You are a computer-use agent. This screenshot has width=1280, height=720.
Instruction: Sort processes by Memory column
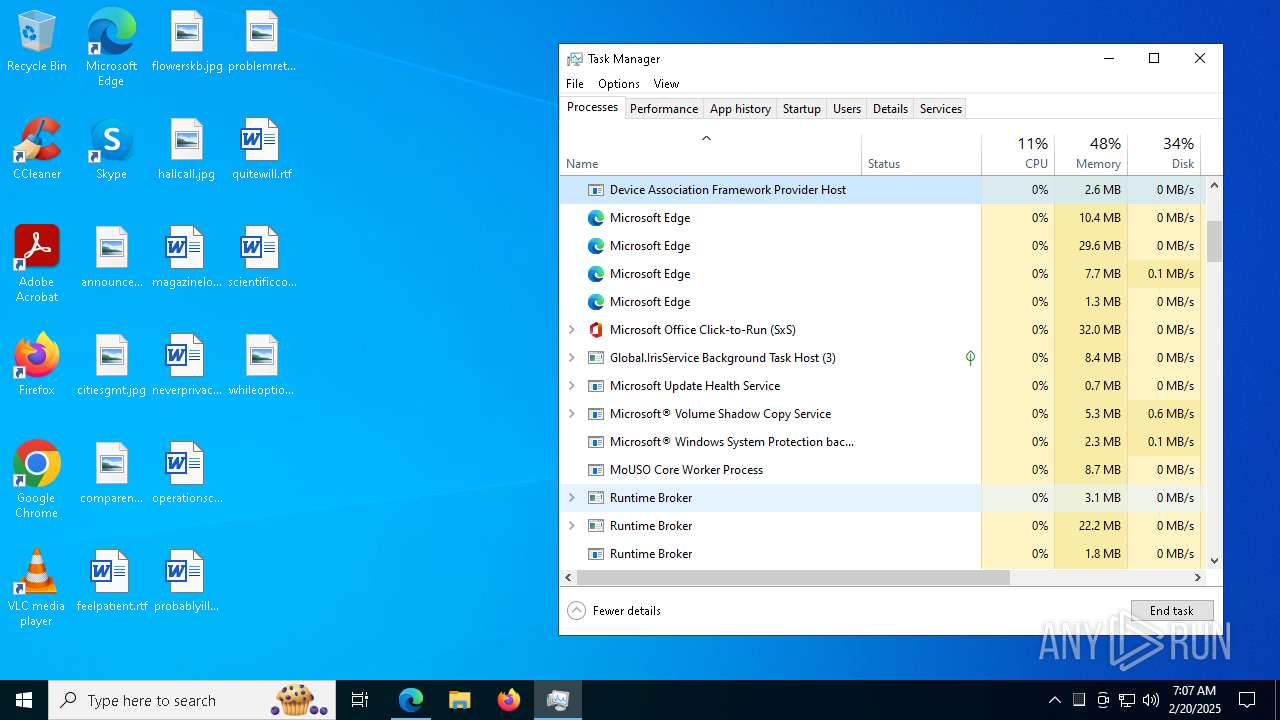point(1091,154)
